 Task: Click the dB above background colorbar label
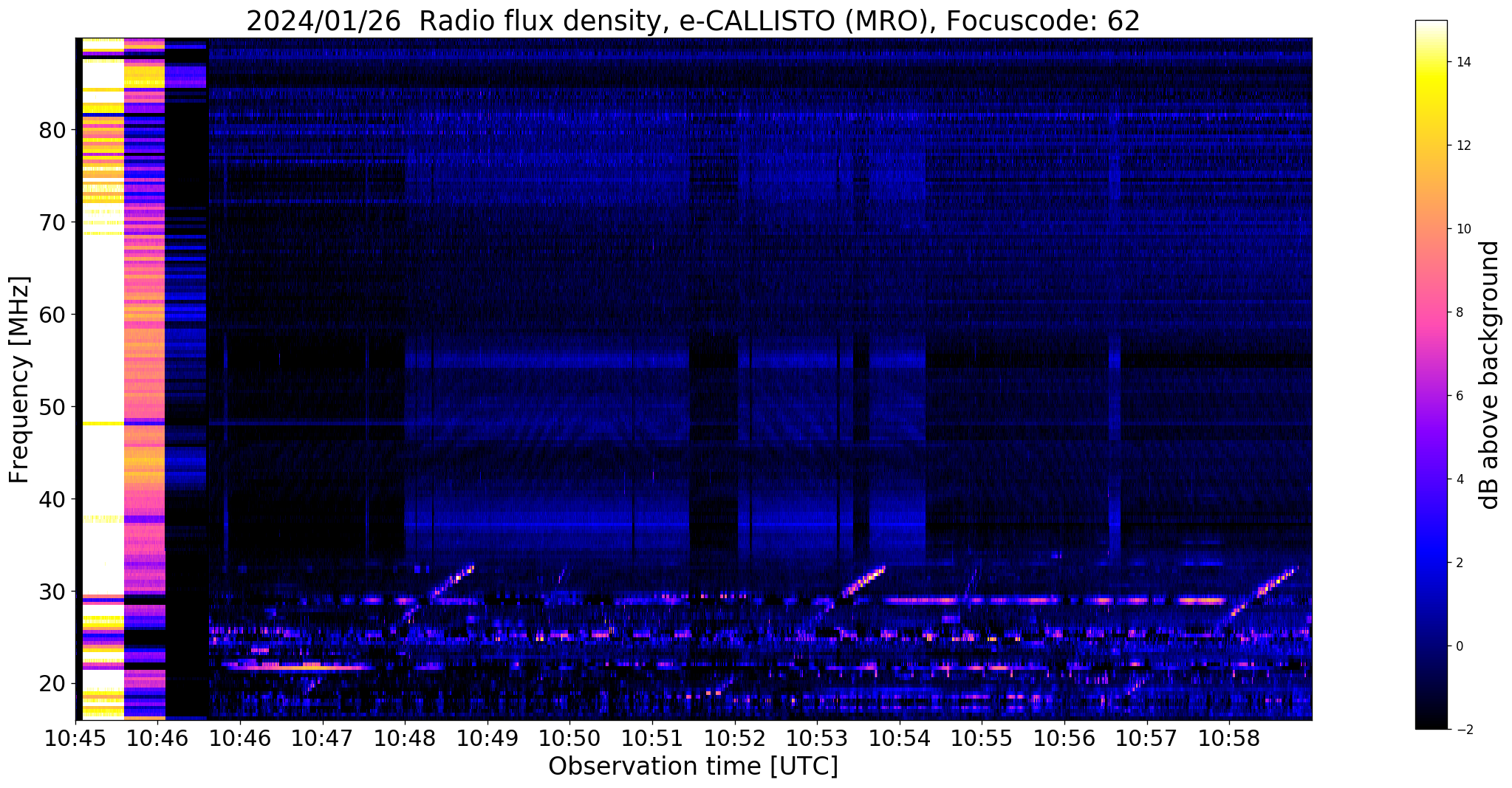coord(1490,375)
